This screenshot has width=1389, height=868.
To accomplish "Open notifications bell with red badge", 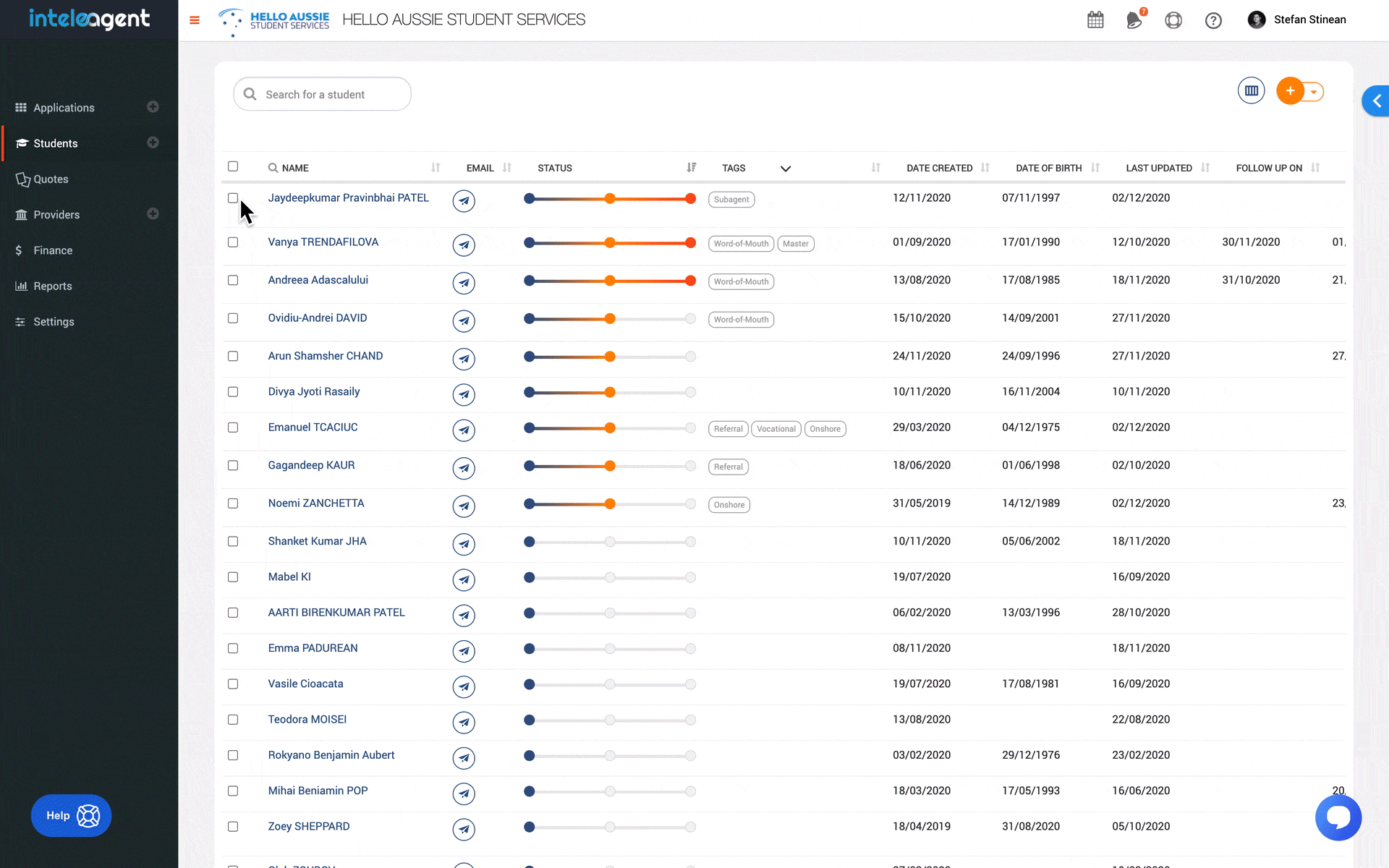I will [x=1134, y=20].
